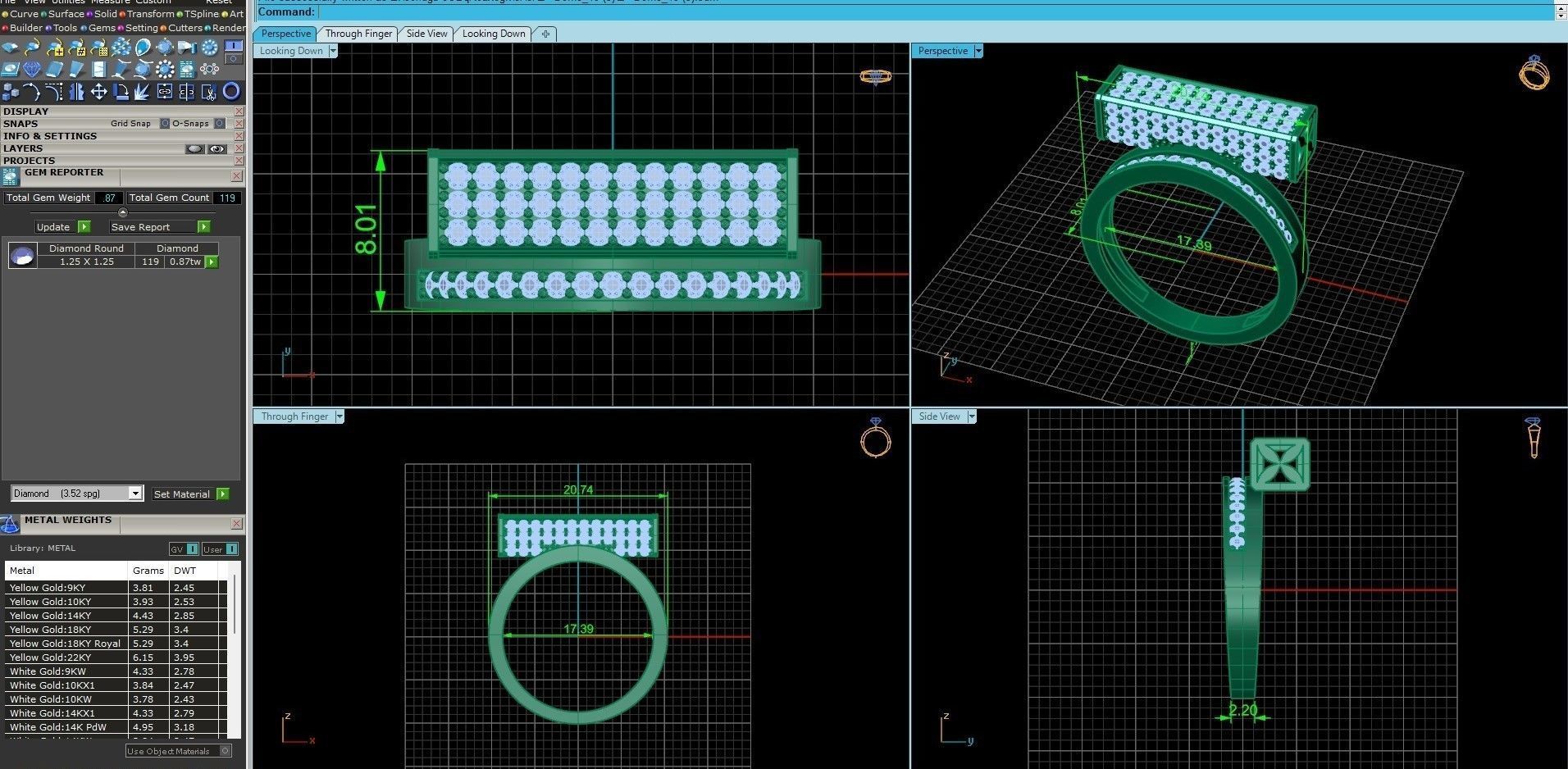This screenshot has height=769, width=1568.
Task: Select the four-arrow Move tool
Action: 98,91
